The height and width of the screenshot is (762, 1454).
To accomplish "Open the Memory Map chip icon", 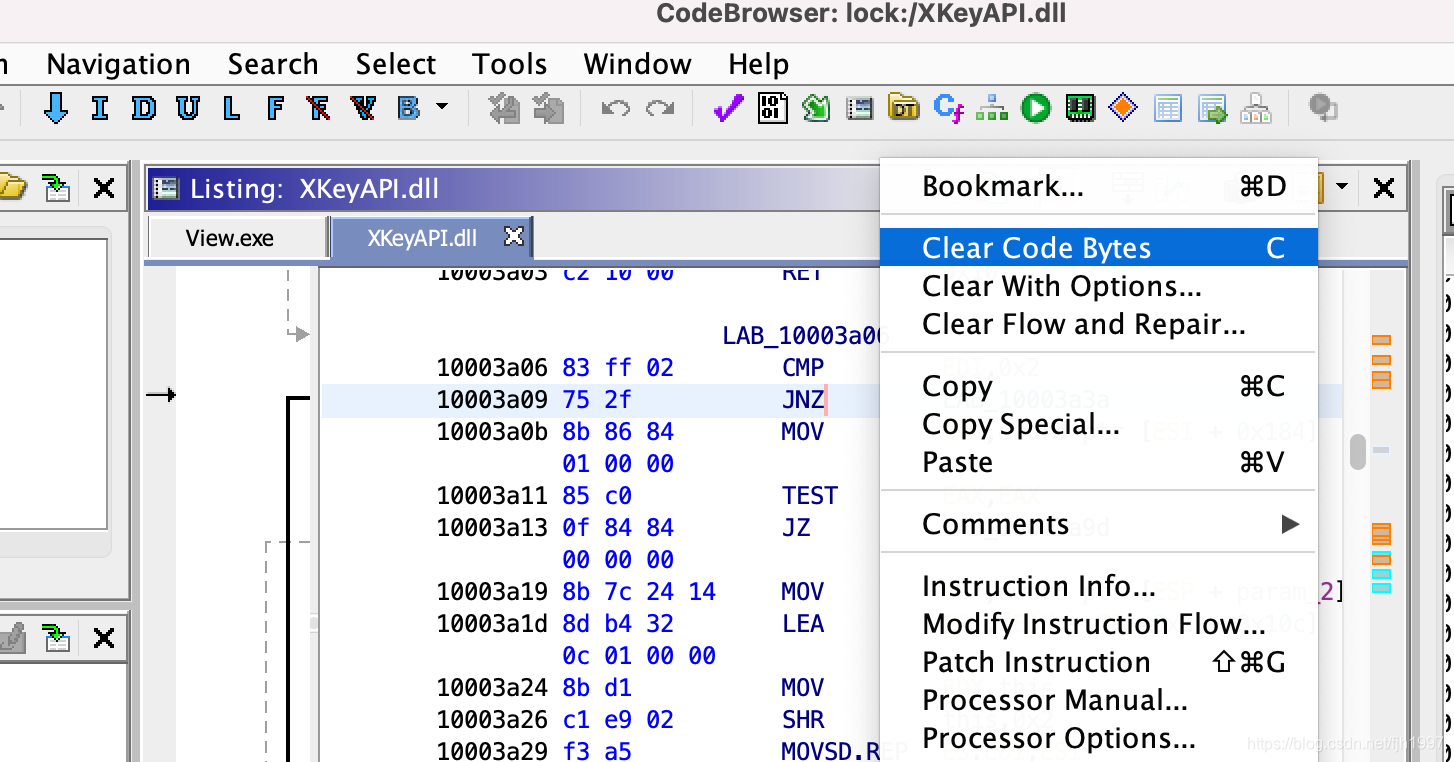I will (x=1080, y=108).
